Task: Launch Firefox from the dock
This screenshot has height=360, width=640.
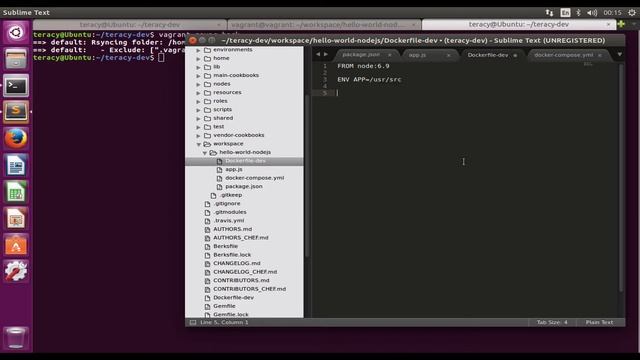Action: coord(16,139)
